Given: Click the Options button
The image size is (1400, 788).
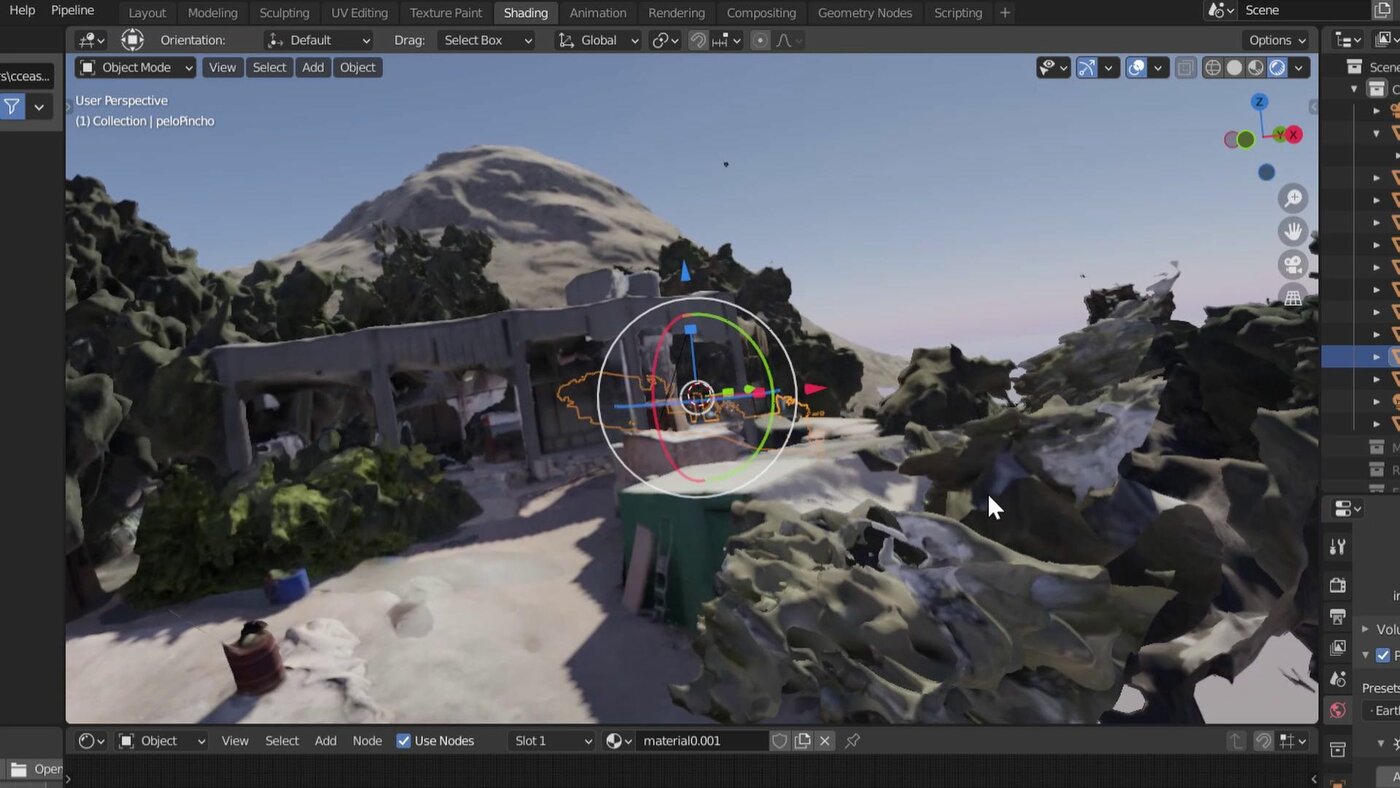Looking at the screenshot, I should 1277,40.
